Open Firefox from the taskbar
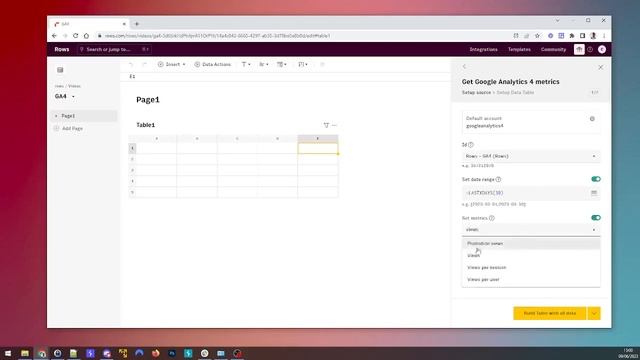 click(x=156, y=353)
